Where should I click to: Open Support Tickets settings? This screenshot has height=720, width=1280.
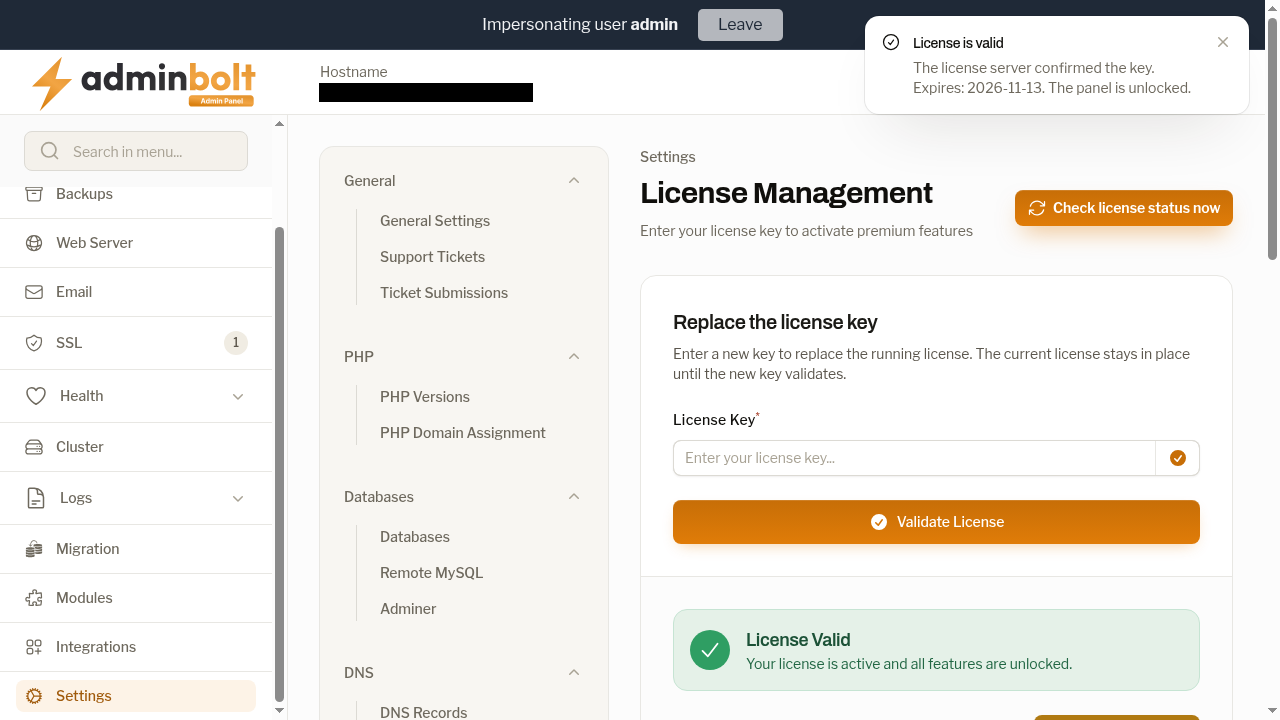[x=432, y=257]
